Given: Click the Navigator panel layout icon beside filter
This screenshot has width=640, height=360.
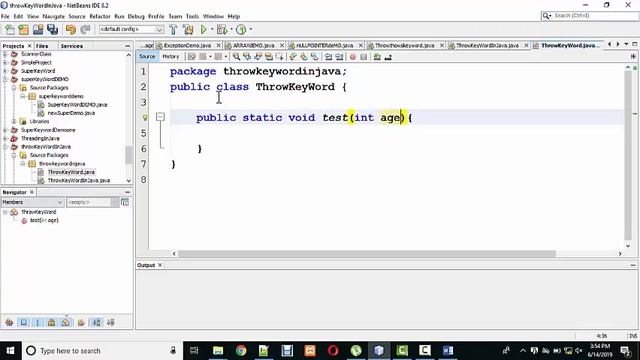Looking at the screenshot, I should click(125, 202).
